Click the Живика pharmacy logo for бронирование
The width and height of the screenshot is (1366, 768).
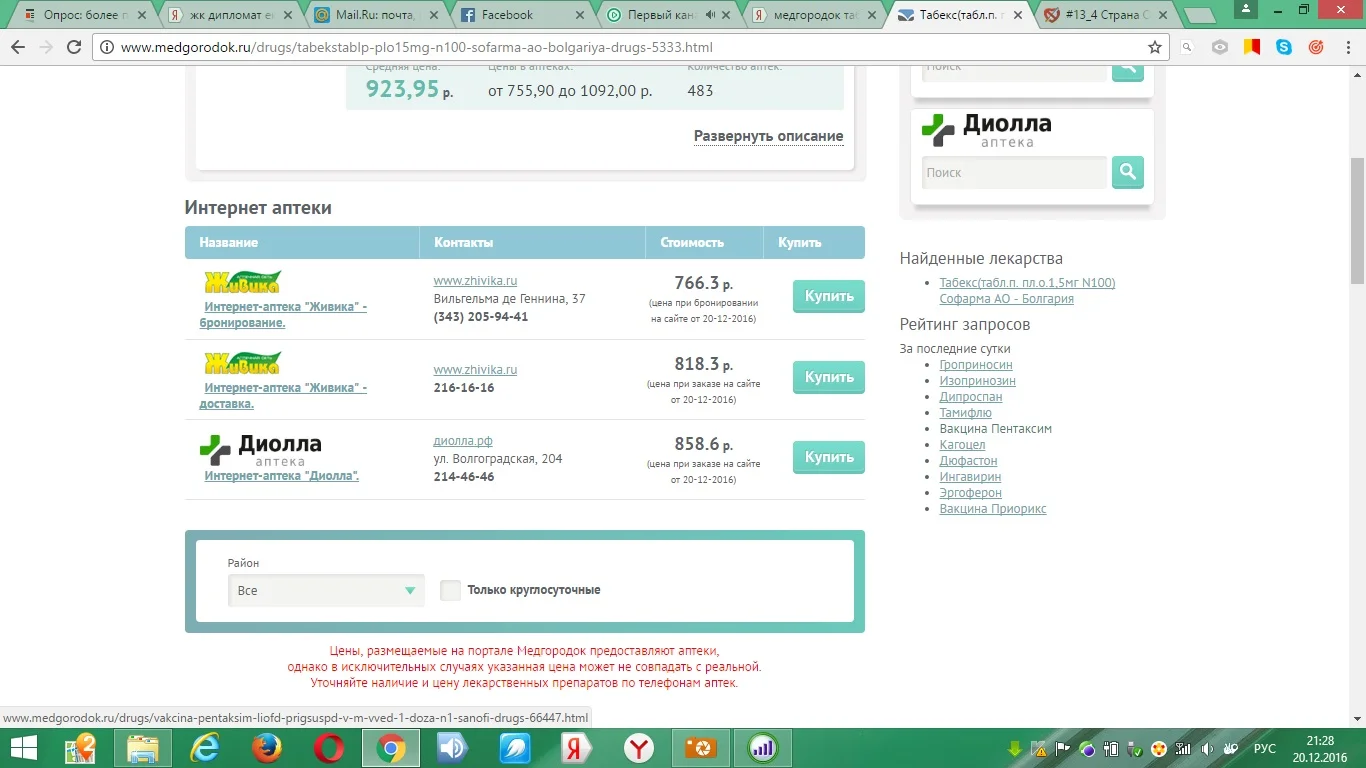[243, 280]
